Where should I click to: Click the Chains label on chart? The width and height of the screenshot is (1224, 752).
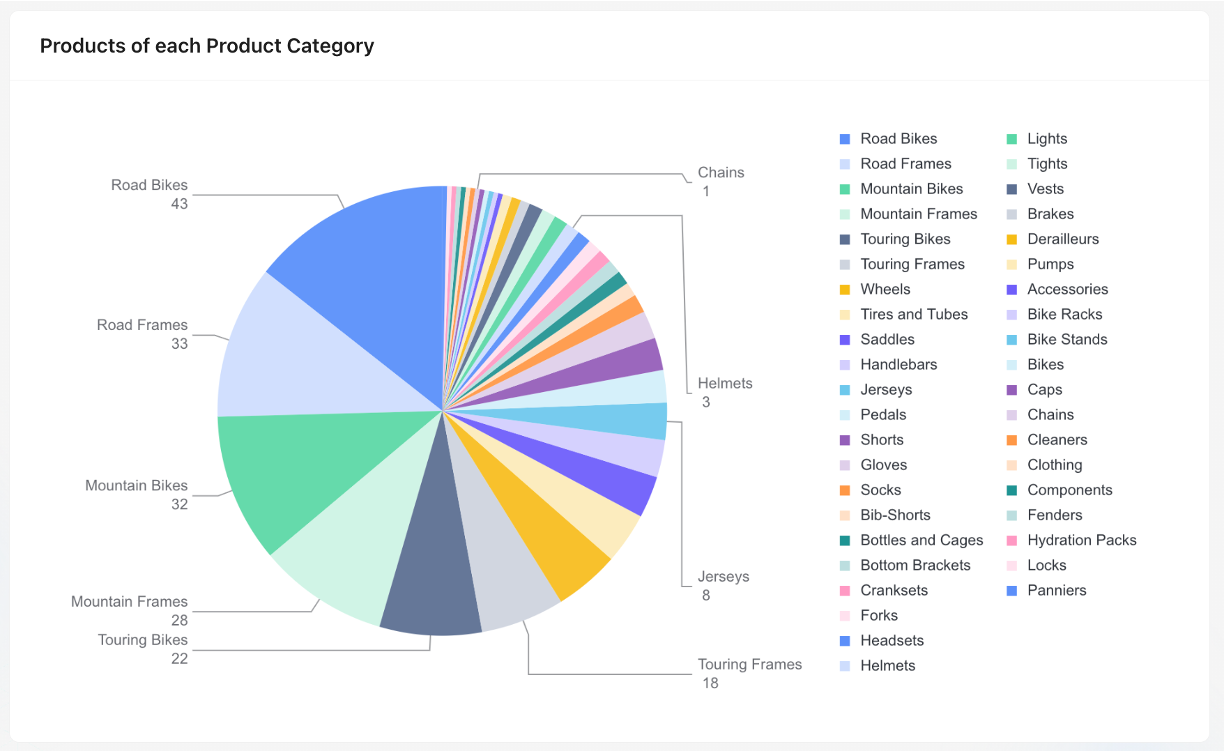721,173
